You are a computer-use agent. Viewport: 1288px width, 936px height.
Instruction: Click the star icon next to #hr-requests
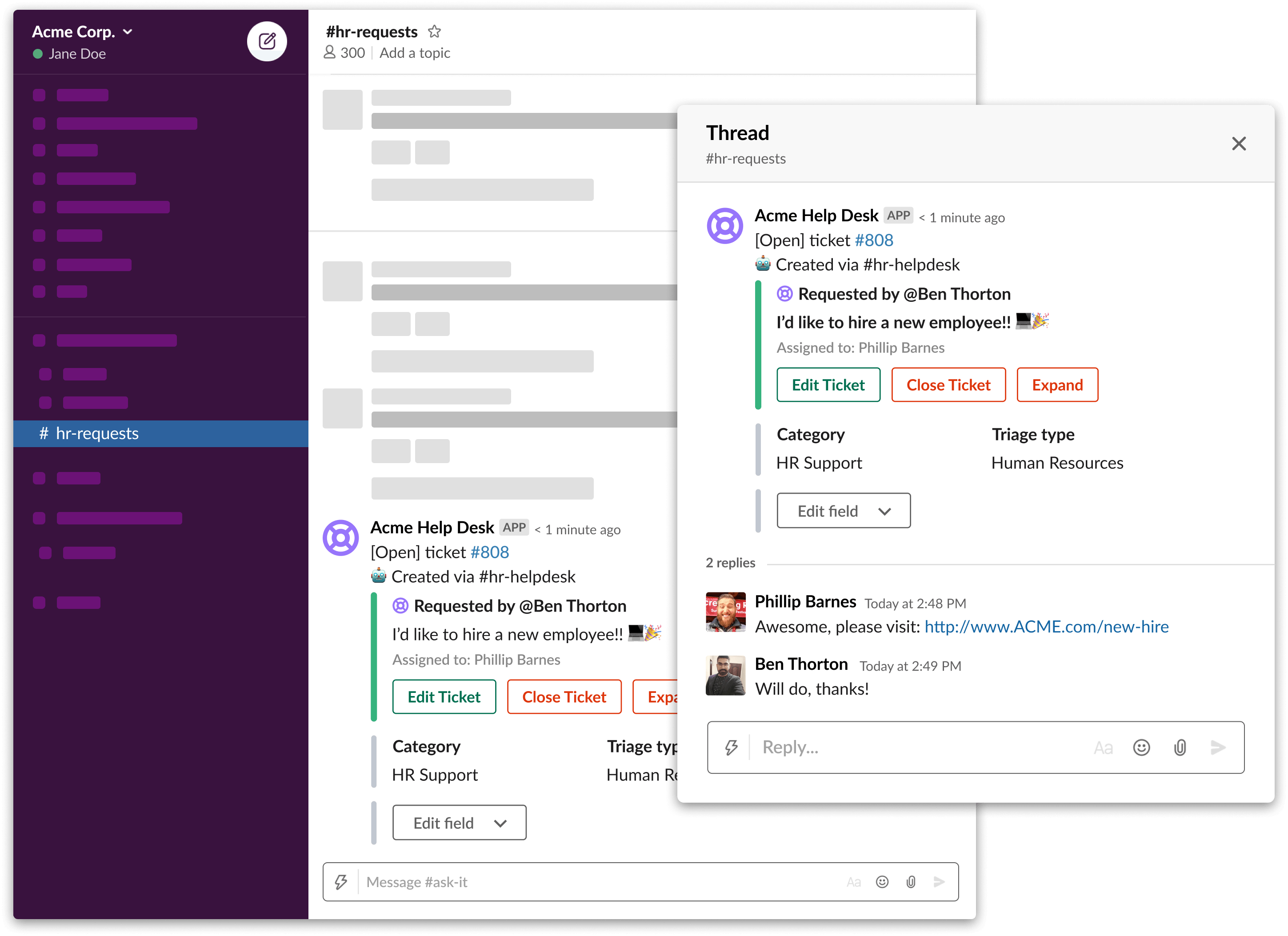(437, 31)
